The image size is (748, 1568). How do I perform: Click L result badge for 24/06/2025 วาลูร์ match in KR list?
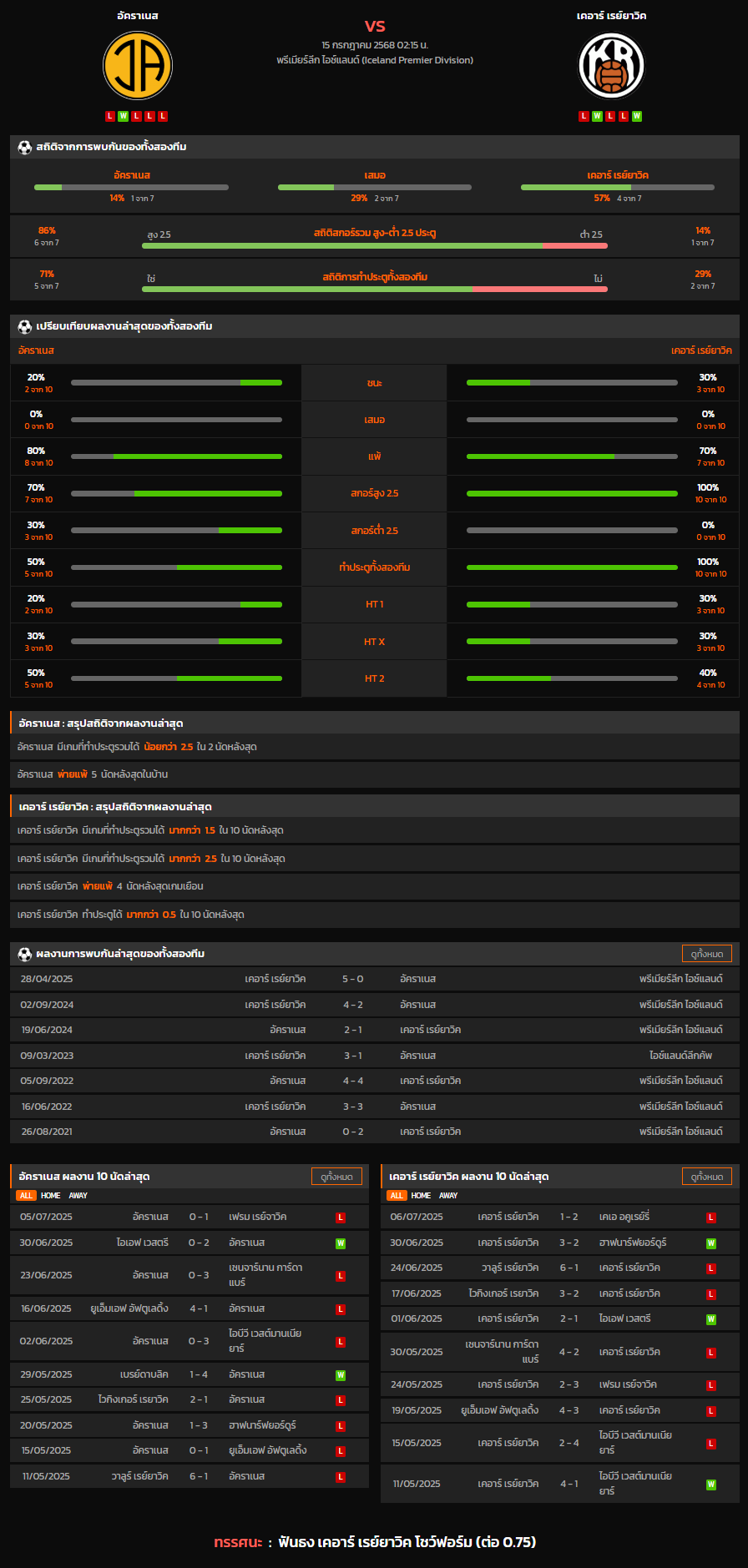(x=711, y=1268)
